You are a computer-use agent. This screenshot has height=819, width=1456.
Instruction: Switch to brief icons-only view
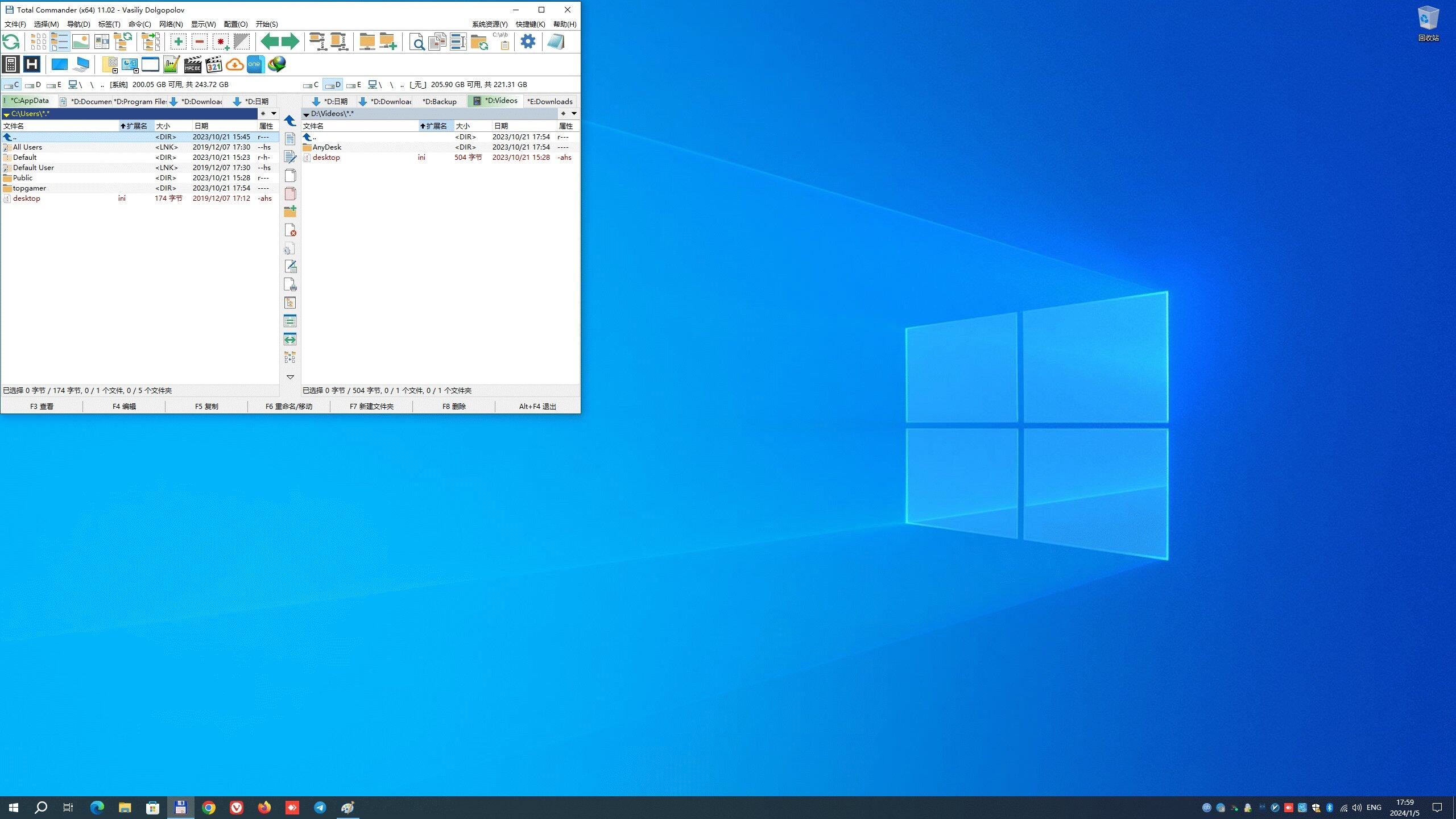click(38, 42)
